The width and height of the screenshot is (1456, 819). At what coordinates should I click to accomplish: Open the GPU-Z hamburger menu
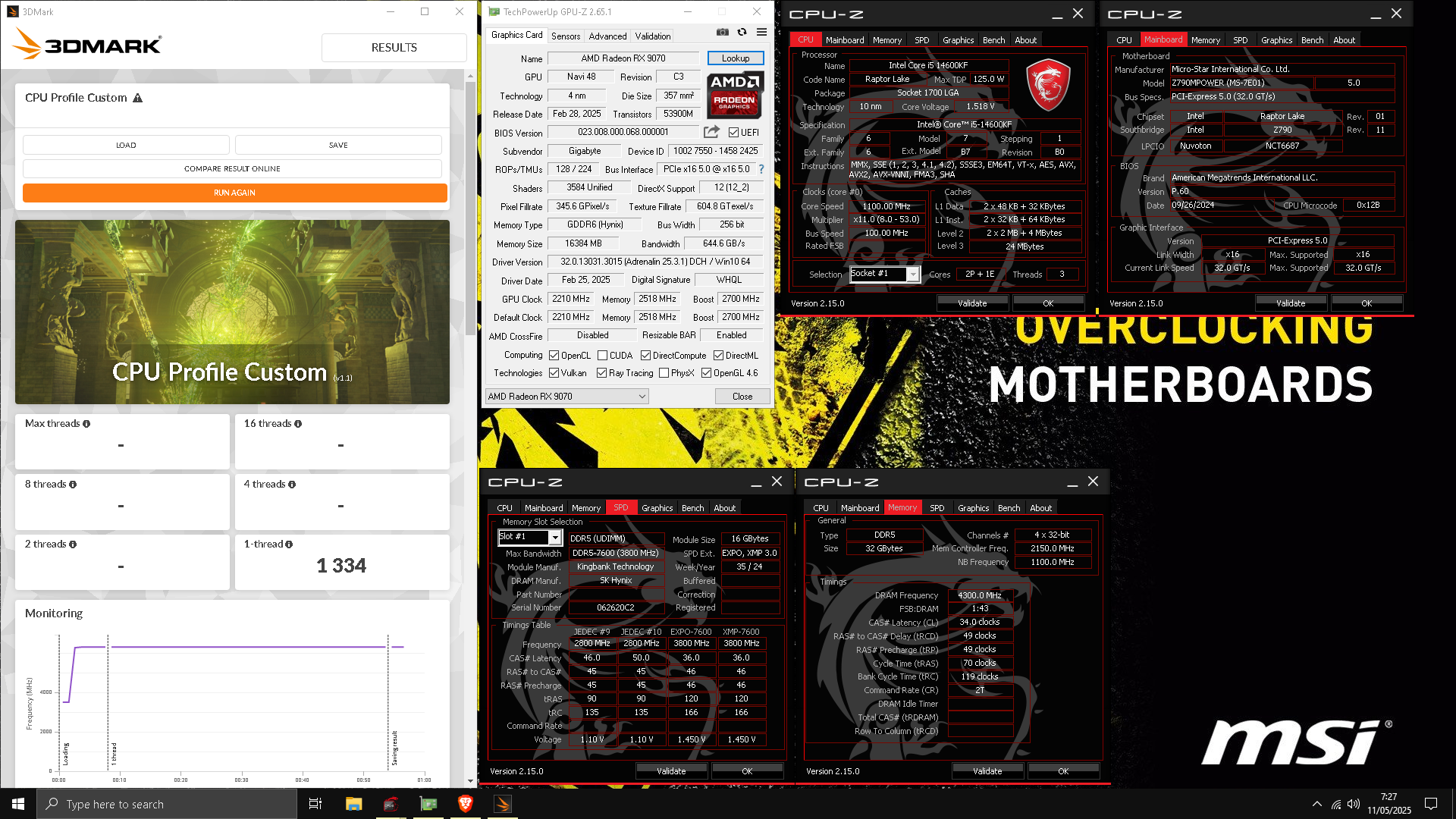(761, 33)
